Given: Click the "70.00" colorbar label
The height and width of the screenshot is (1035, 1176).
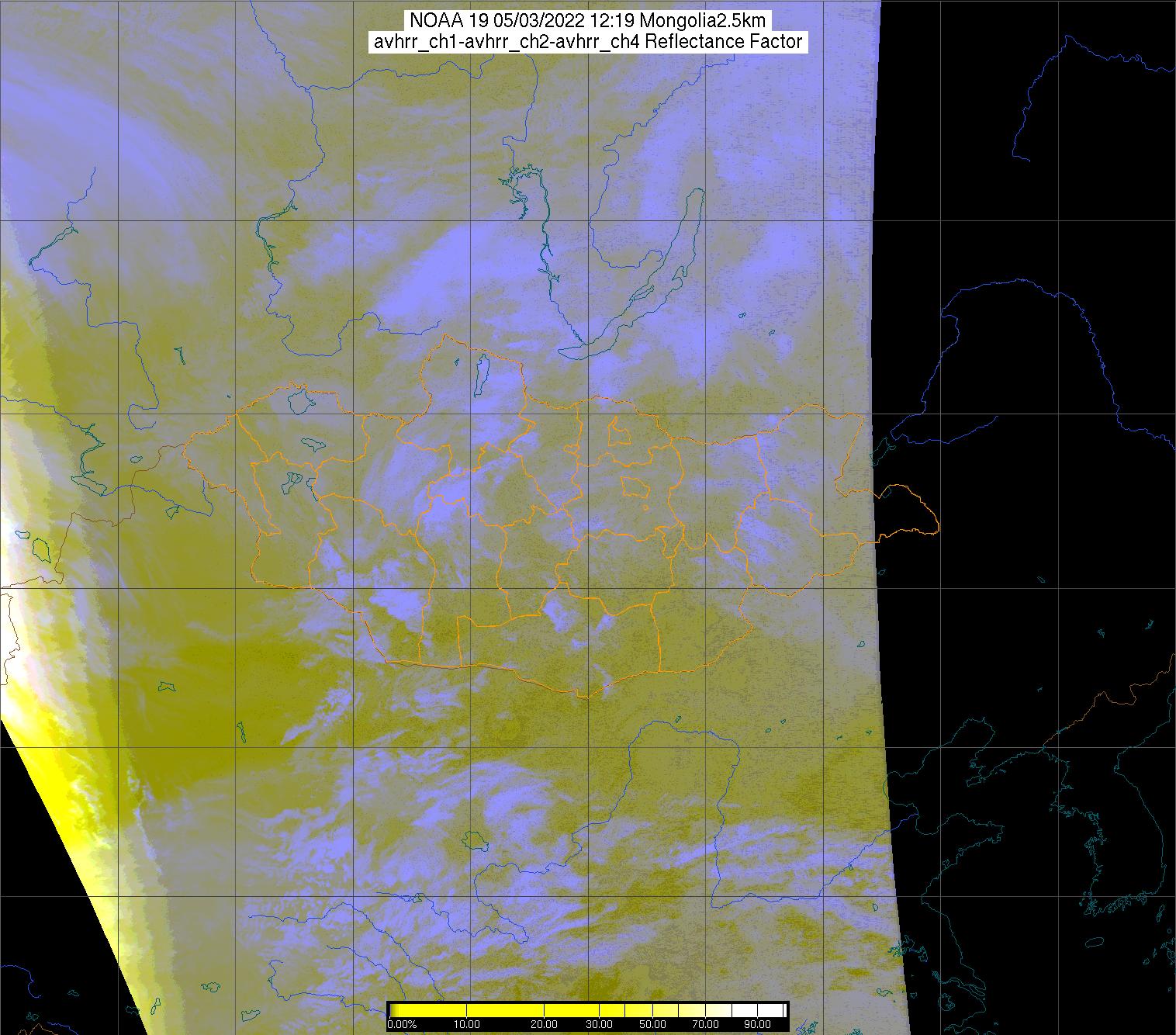Looking at the screenshot, I should pos(704,1024).
